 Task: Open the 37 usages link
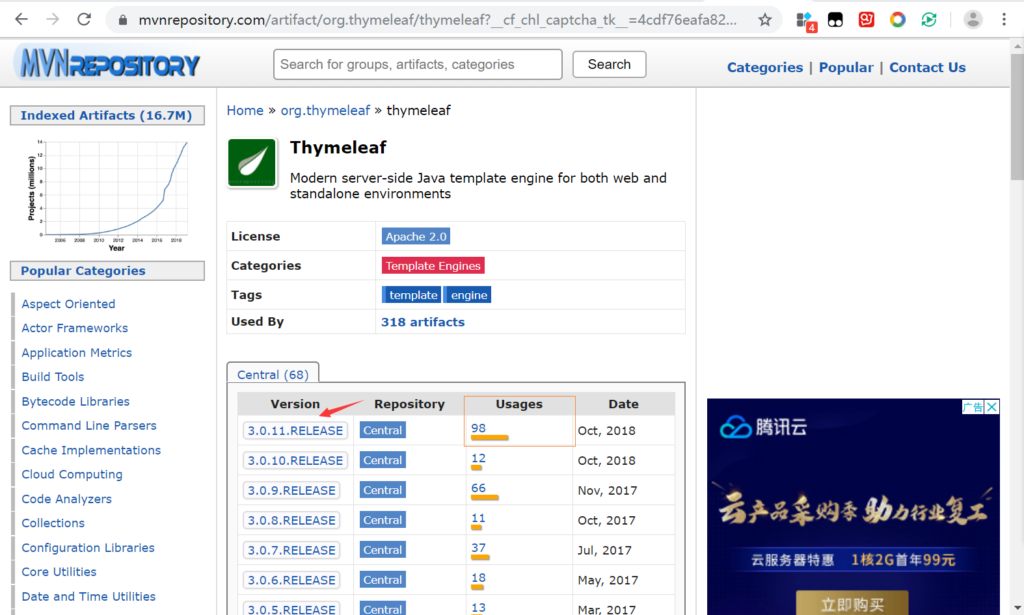(x=479, y=548)
